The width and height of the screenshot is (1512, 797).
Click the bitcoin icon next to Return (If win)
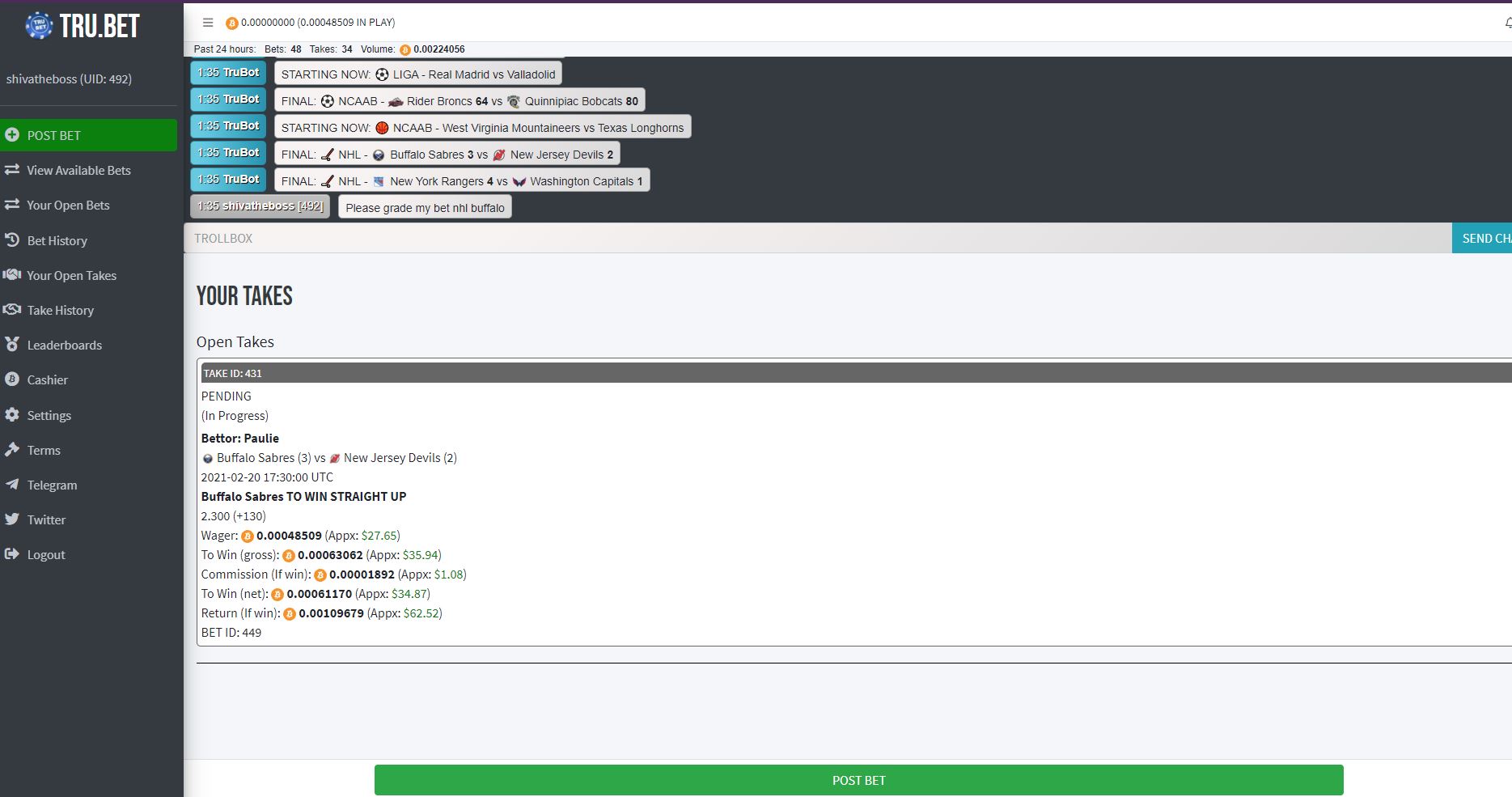click(290, 614)
